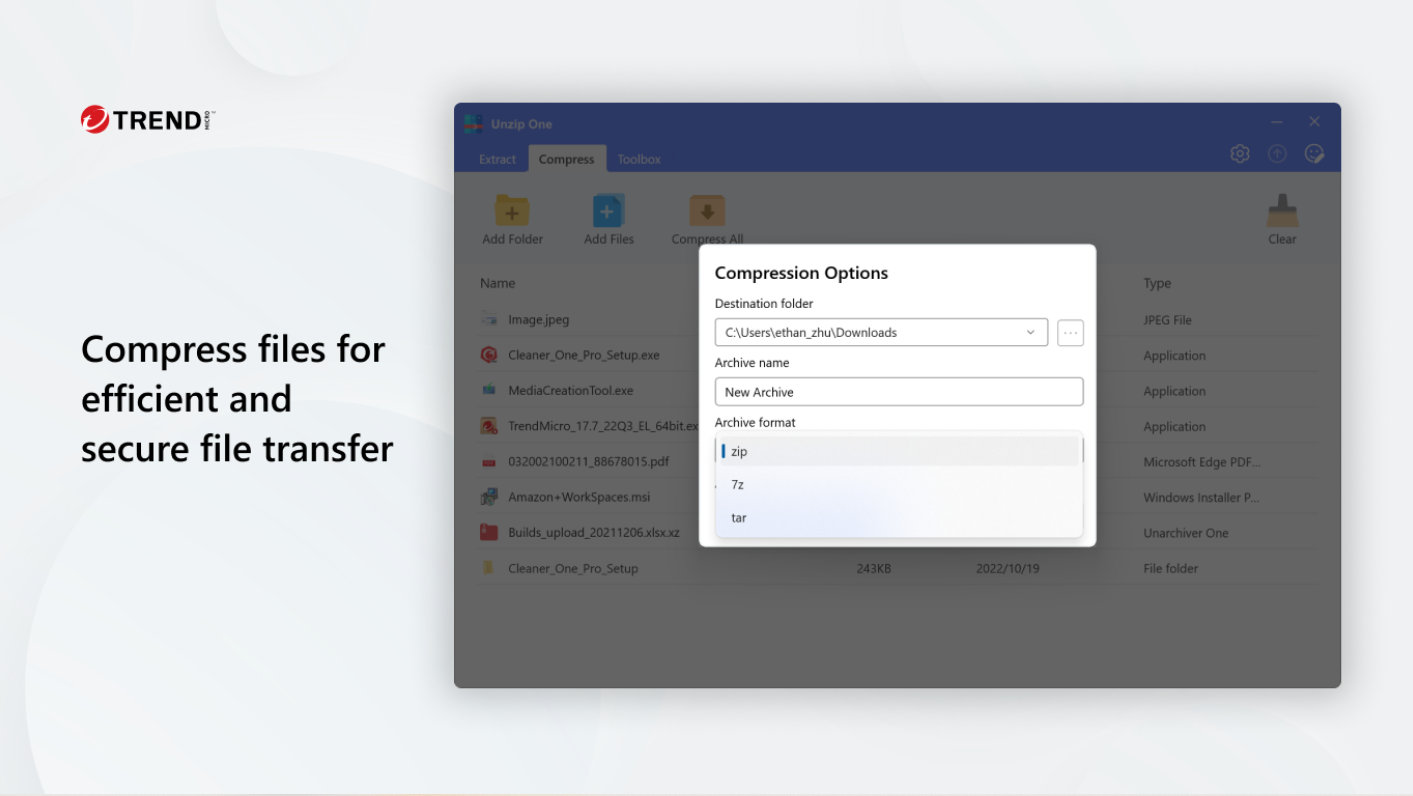Image resolution: width=1413 pixels, height=796 pixels.
Task: Click the browse ellipsis button
Action: [1070, 333]
